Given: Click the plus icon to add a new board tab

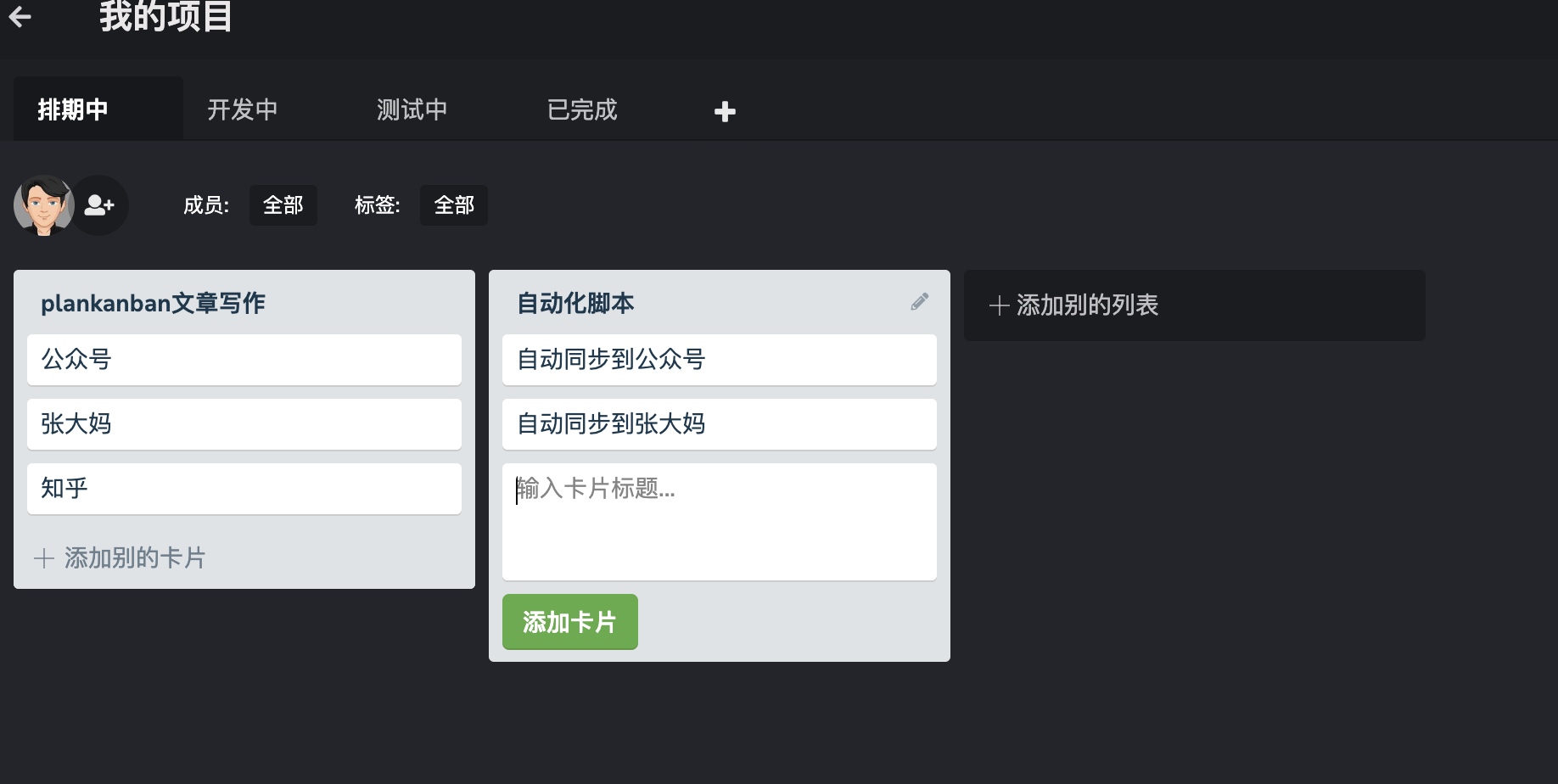Looking at the screenshot, I should [x=725, y=110].
